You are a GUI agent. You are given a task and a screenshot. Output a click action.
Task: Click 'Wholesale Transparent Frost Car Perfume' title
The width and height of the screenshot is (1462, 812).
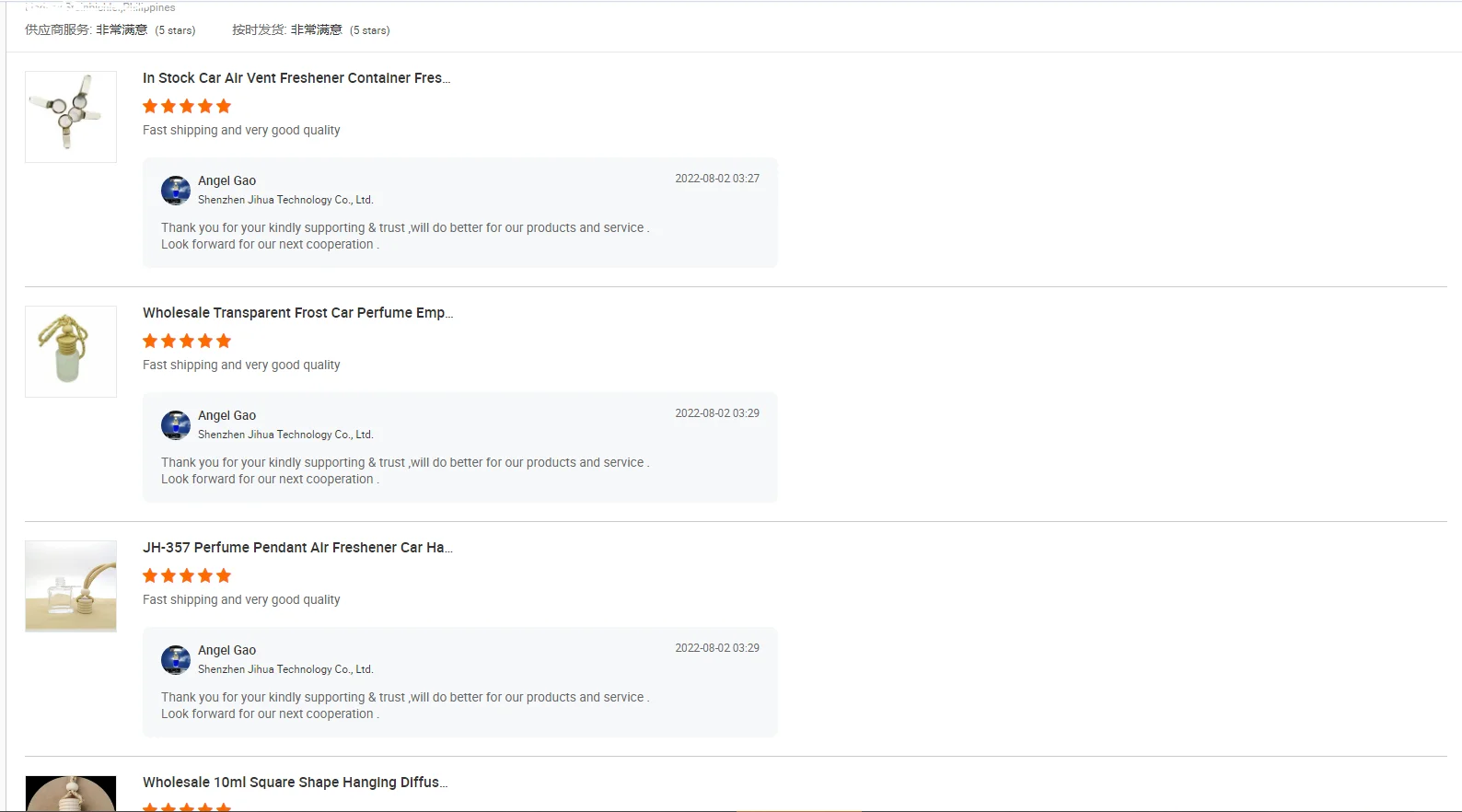[x=298, y=313]
